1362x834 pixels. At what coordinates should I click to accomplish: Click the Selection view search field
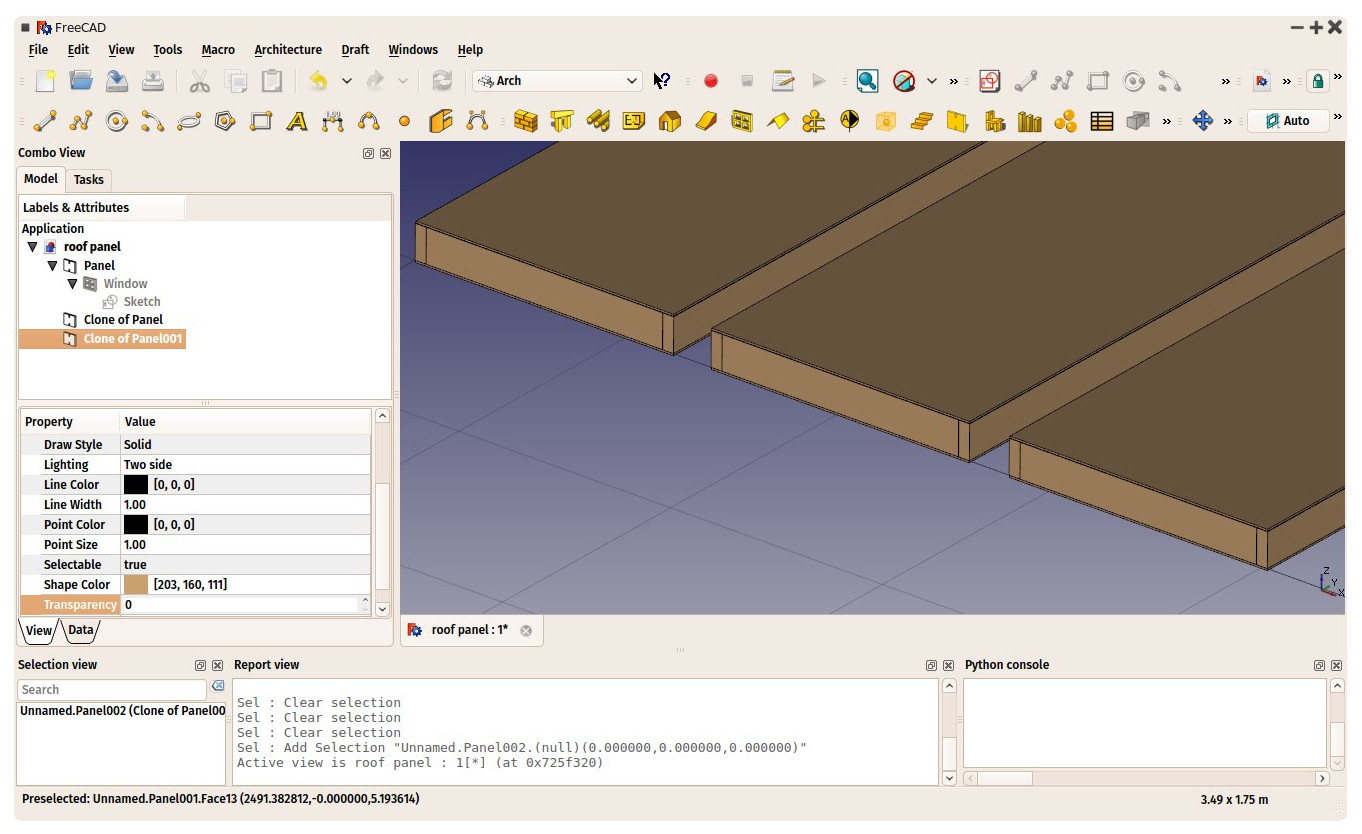tap(112, 690)
